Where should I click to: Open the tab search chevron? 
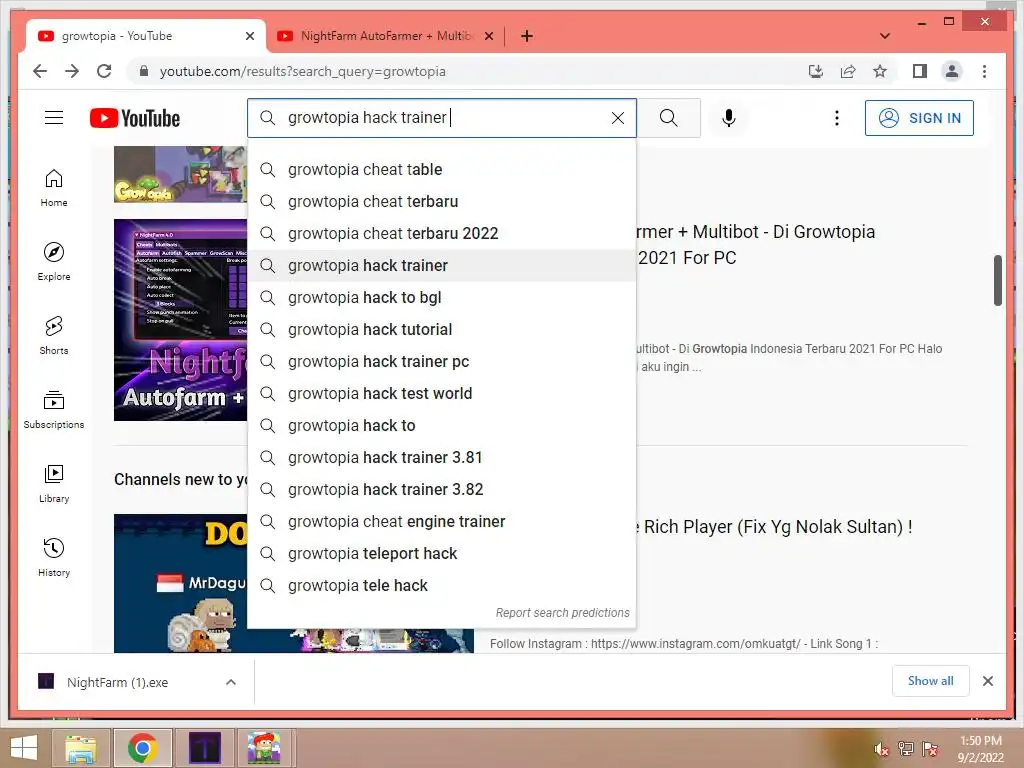(x=884, y=36)
